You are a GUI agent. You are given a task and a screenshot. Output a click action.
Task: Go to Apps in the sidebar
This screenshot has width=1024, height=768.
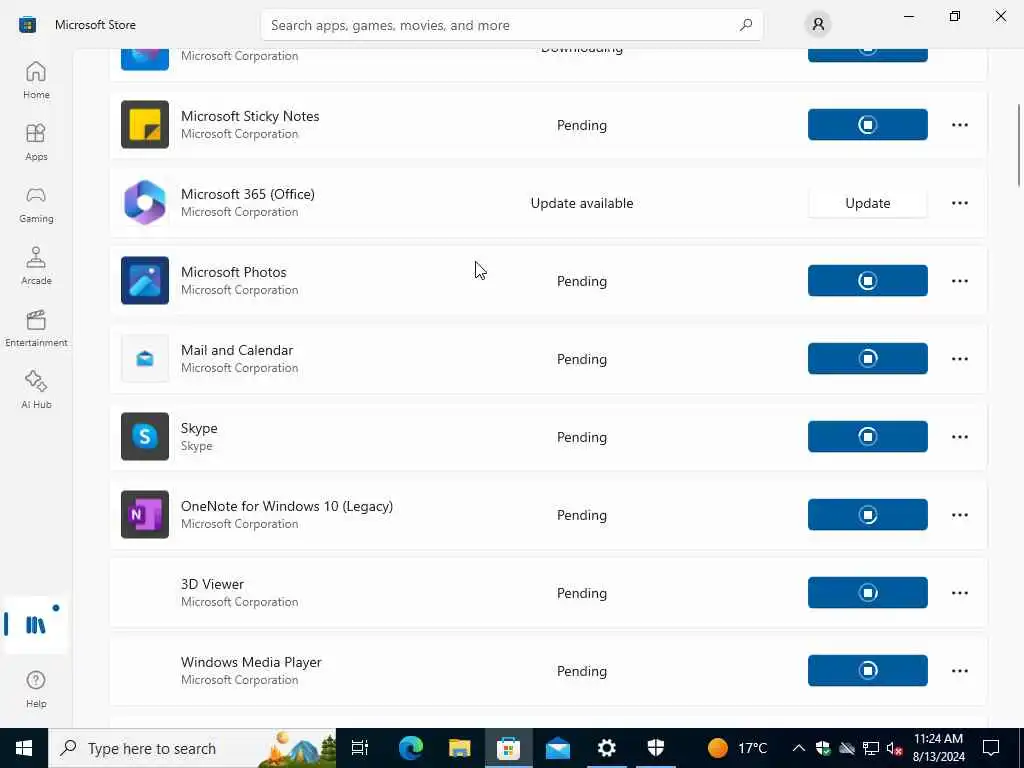pos(36,142)
